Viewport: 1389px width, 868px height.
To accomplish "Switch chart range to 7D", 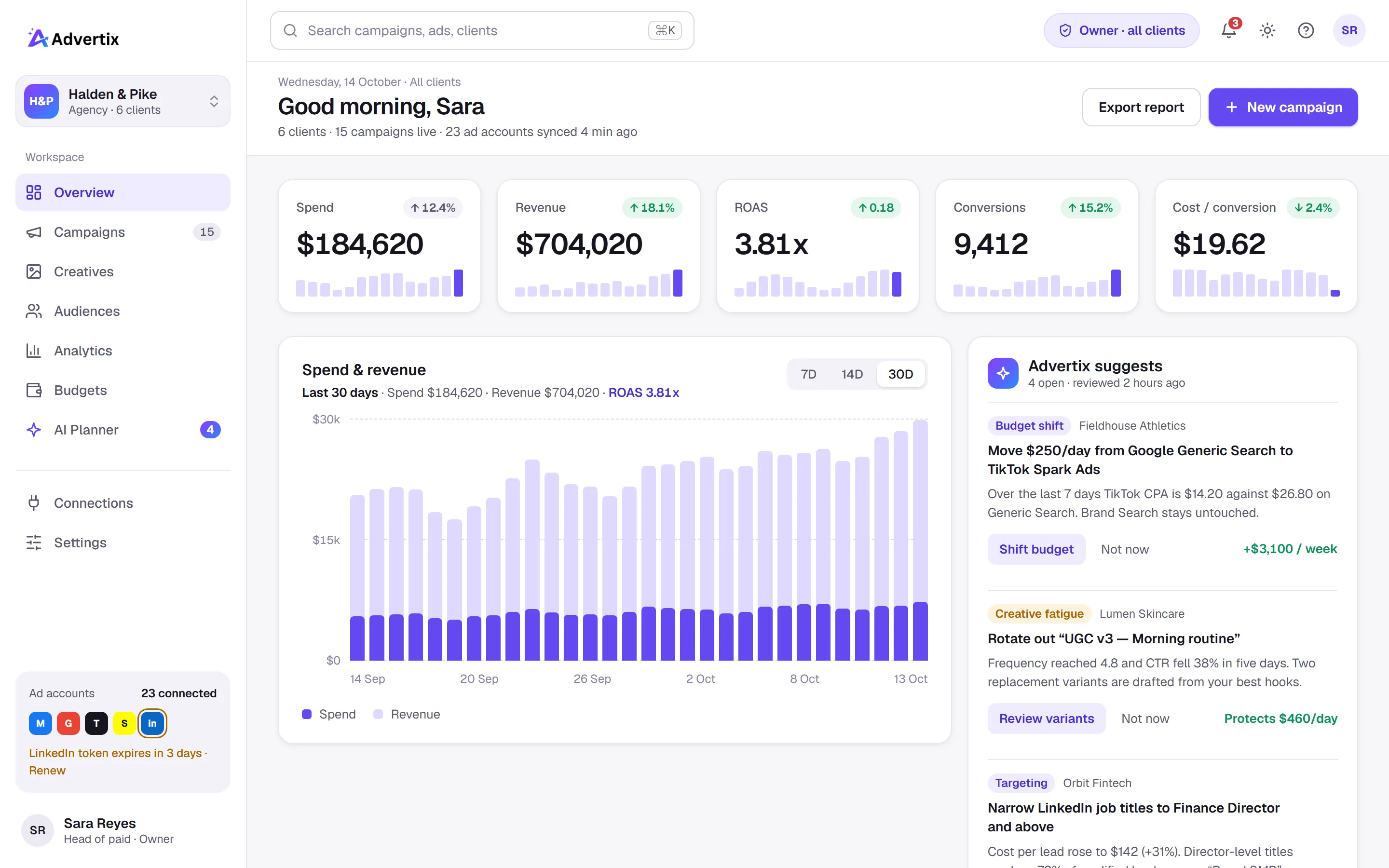I will click(x=808, y=374).
